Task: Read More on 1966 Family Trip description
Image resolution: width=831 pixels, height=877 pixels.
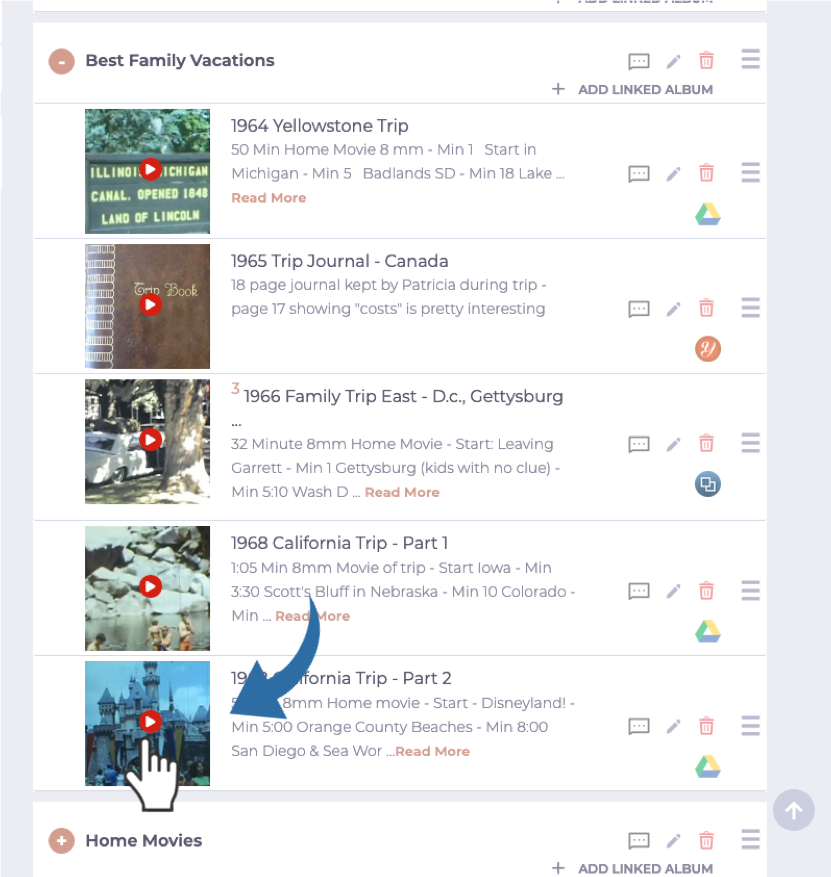Action: 402,492
